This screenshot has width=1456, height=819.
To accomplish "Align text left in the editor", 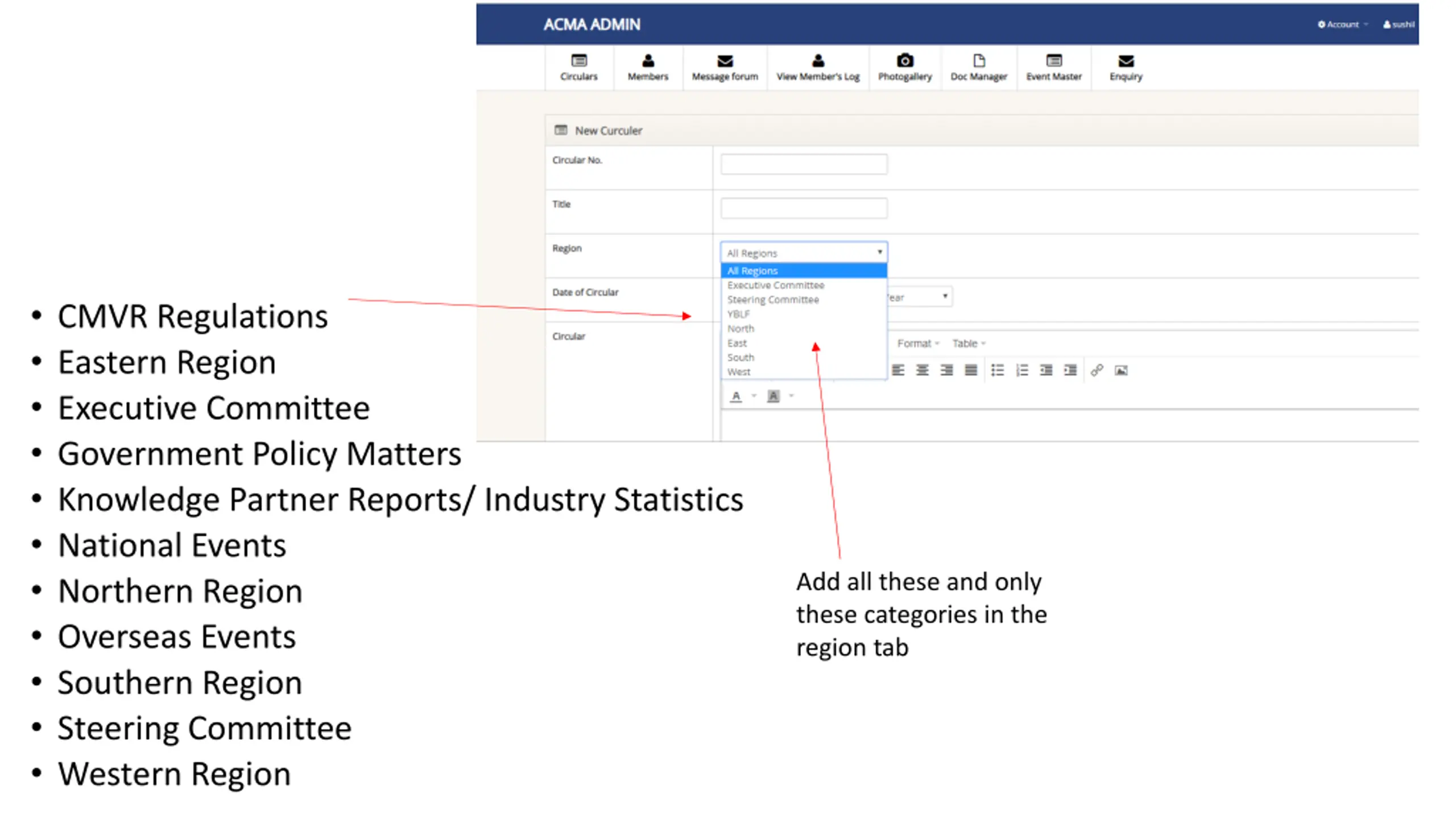I will (x=898, y=370).
